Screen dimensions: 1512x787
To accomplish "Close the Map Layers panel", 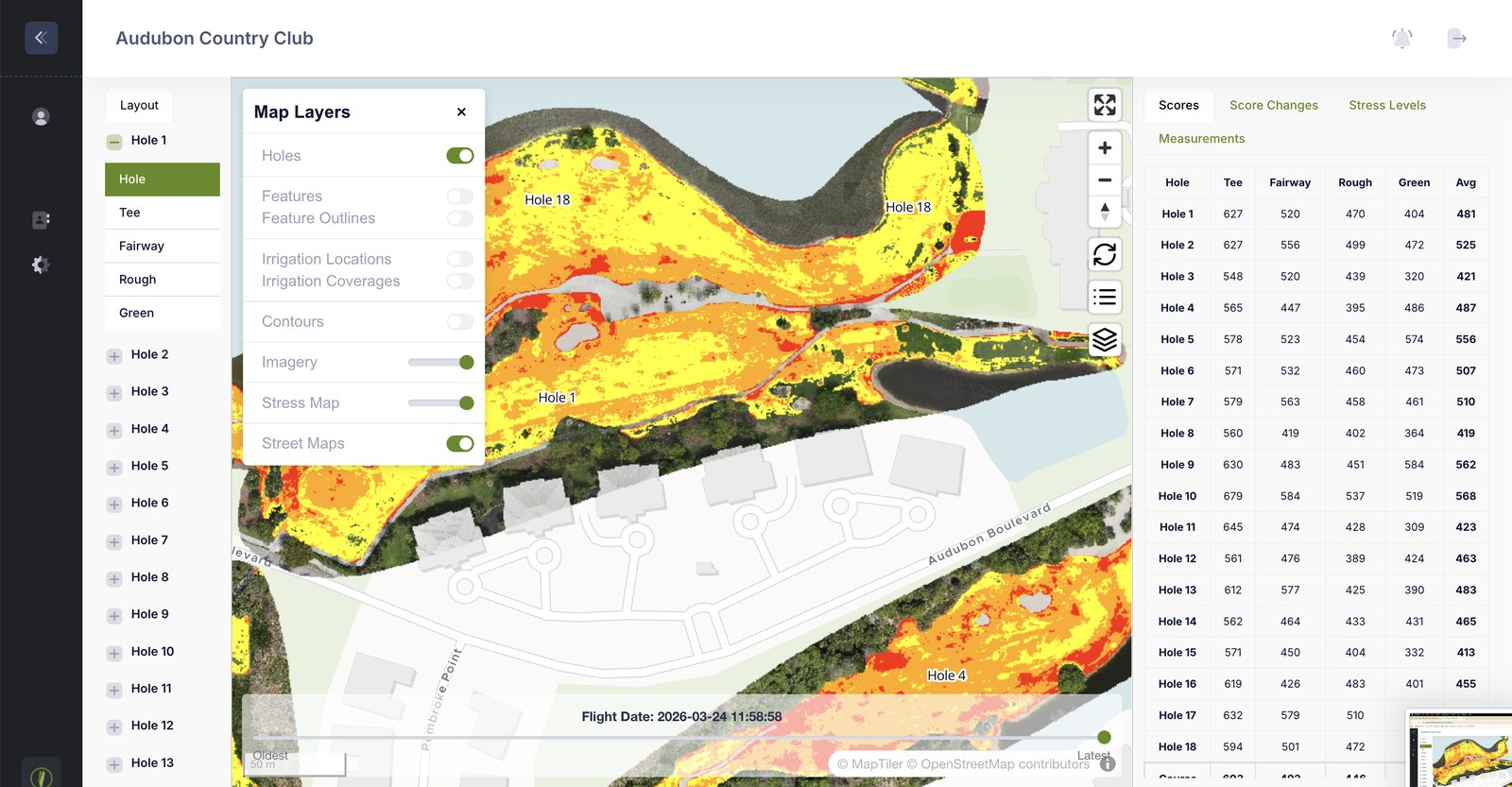I will [461, 111].
